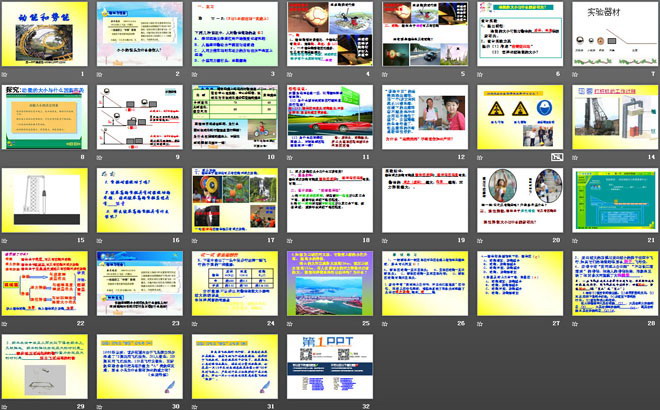Select slide 20 thumbnail with oval photos
The image size is (660, 410).
(520, 200)
